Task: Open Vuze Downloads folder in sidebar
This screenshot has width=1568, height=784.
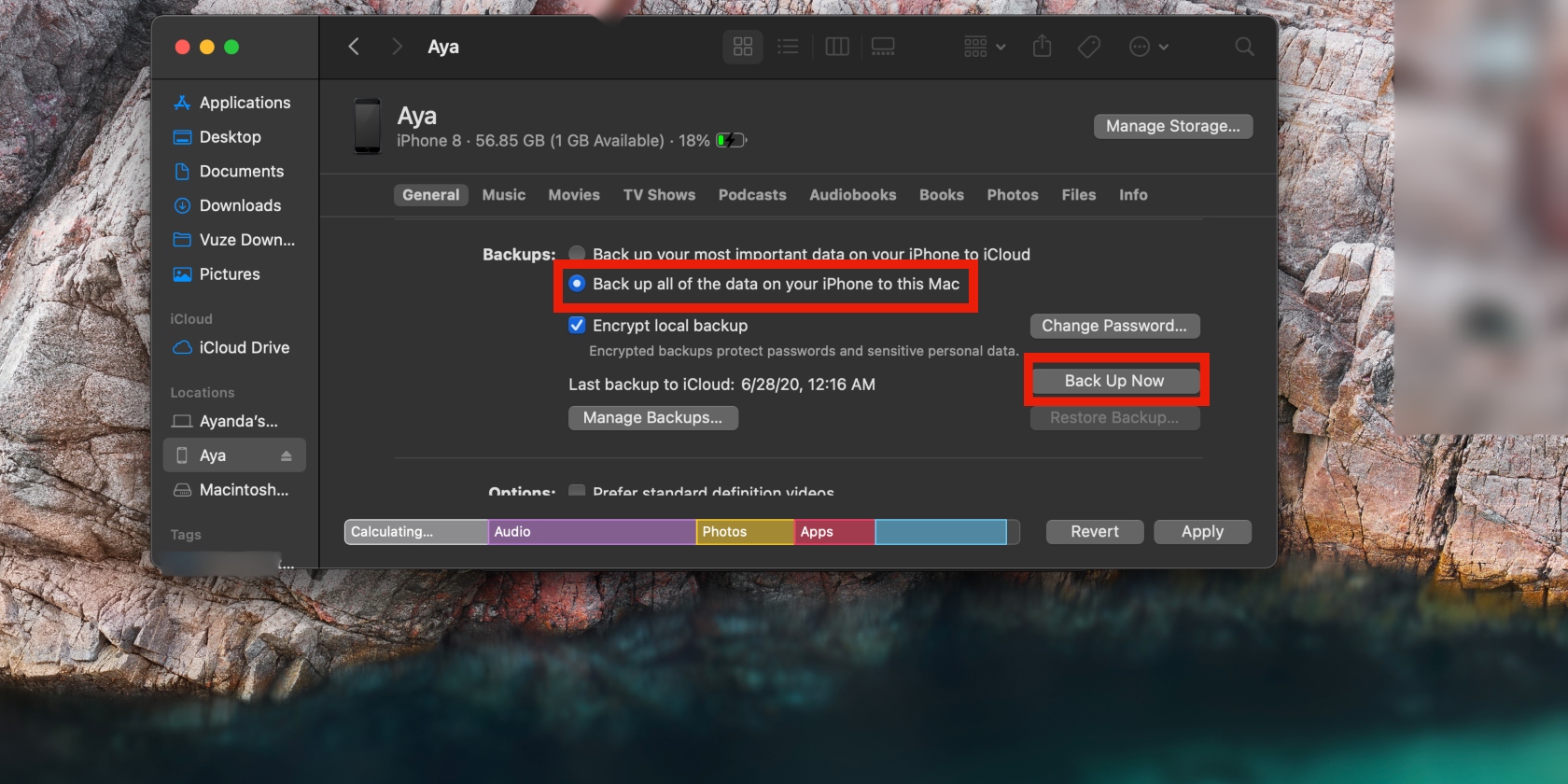Action: (x=234, y=240)
